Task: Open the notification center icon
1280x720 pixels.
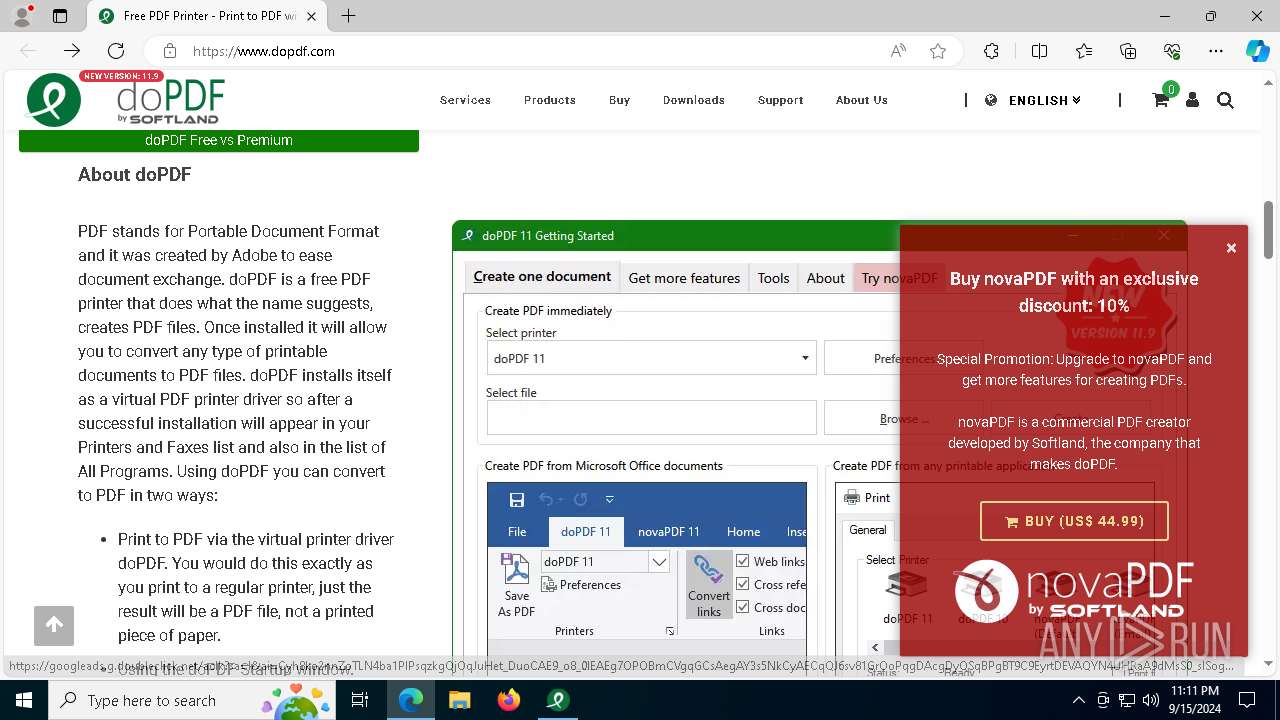Action: pos(1247,700)
